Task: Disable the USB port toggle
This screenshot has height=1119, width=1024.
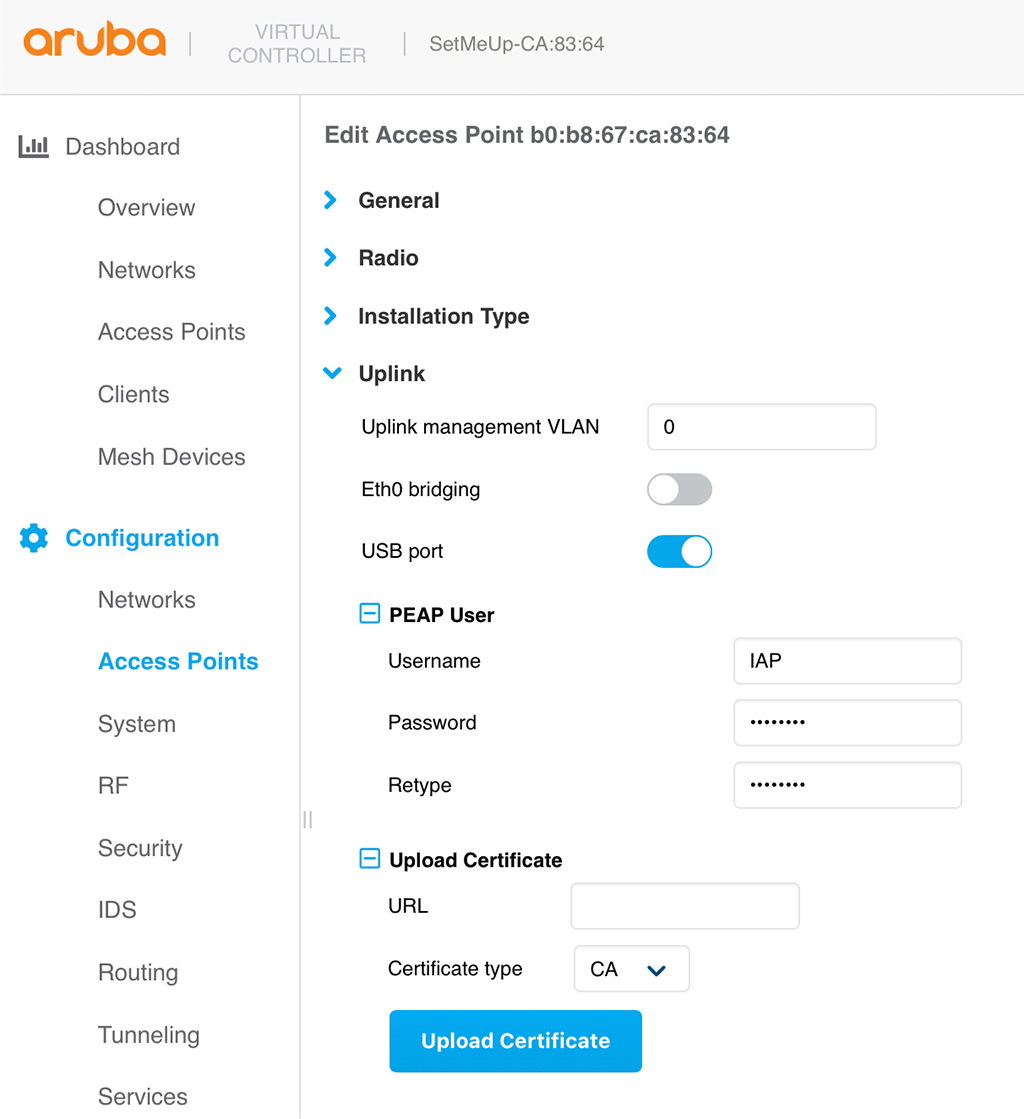Action: coord(679,551)
